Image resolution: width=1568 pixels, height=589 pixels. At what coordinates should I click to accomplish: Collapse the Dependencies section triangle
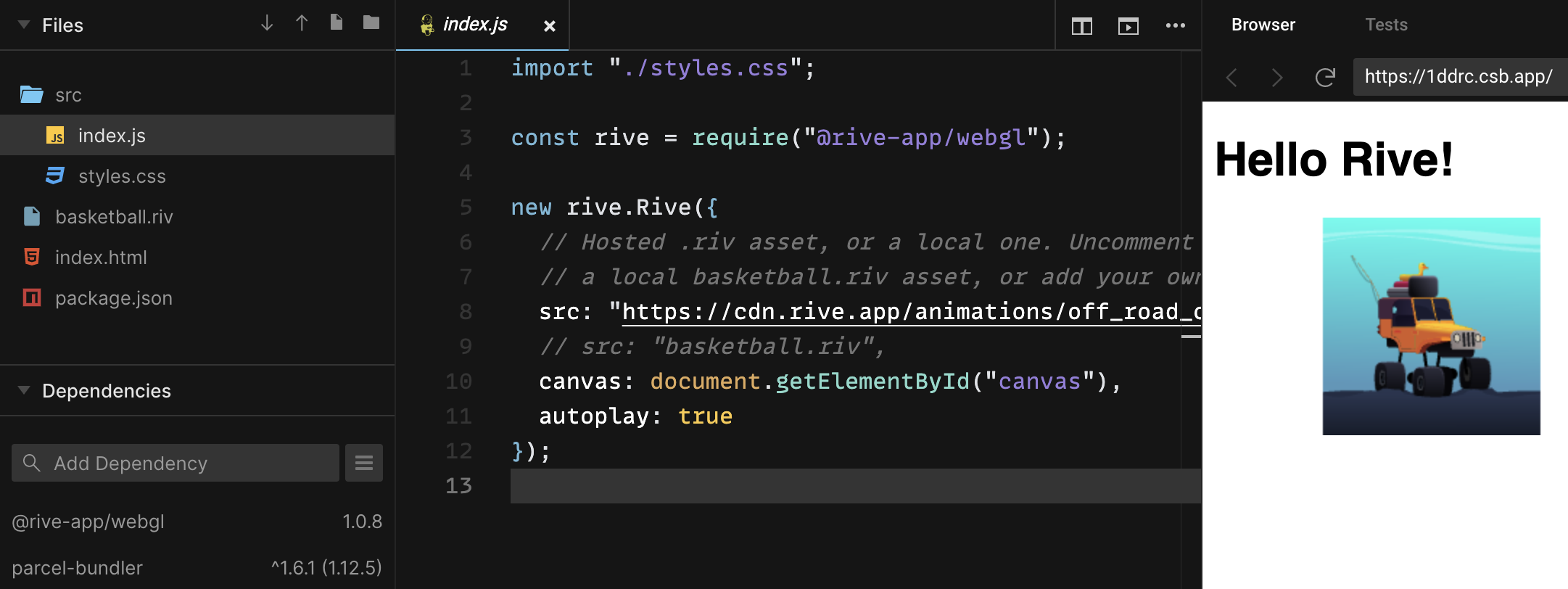24,390
